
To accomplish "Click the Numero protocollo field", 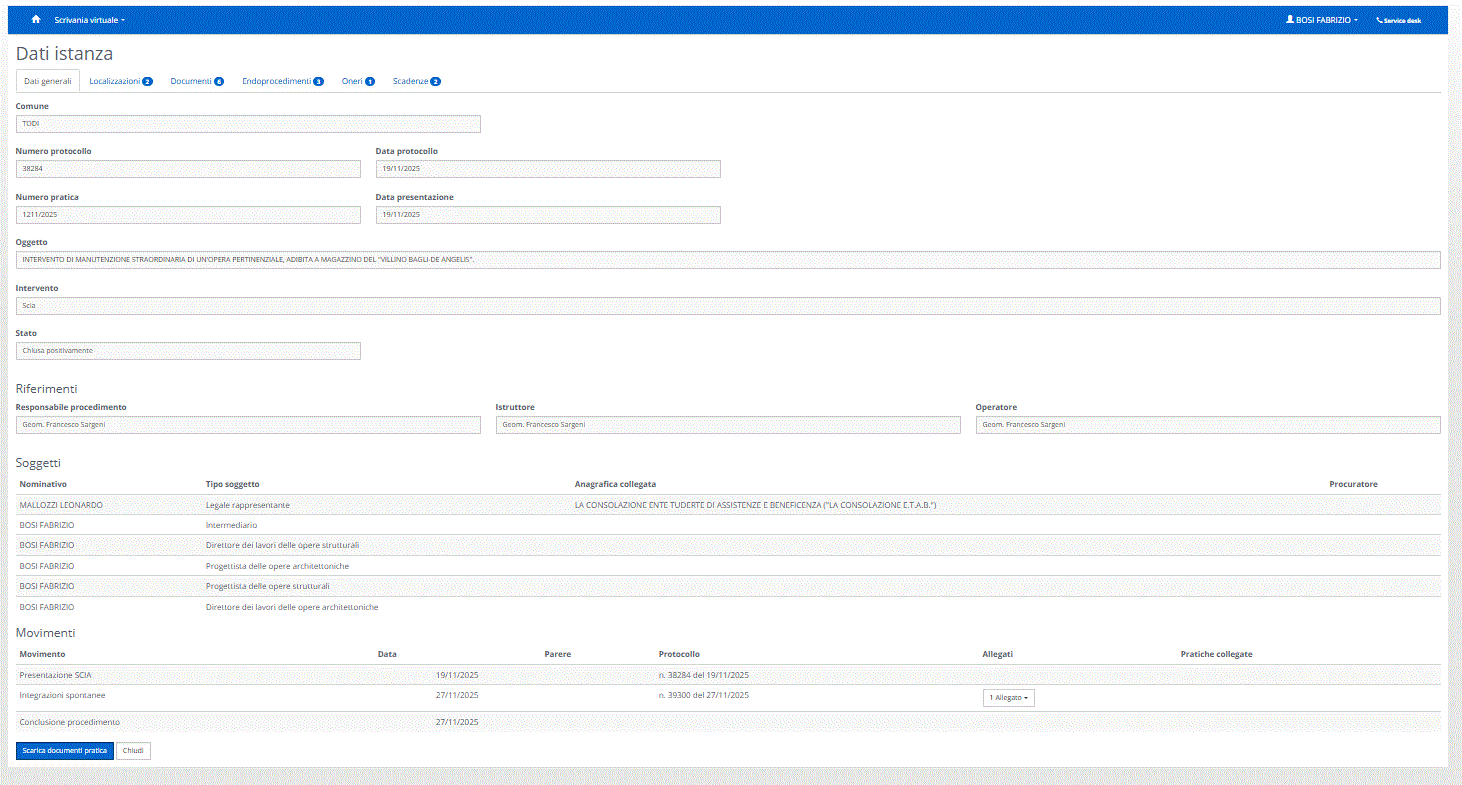I will point(188,169).
